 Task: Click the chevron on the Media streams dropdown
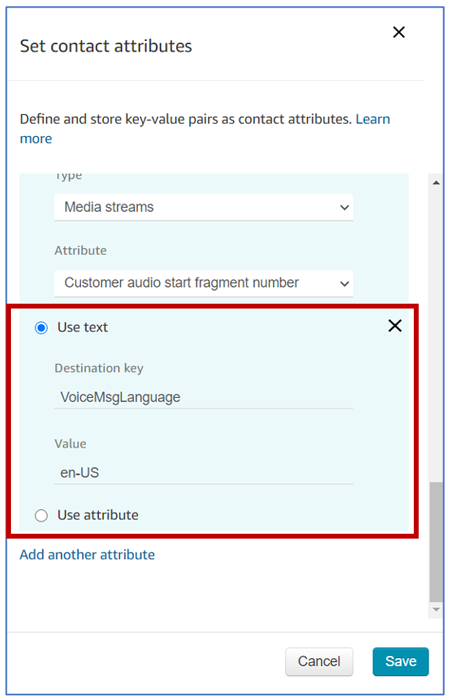(344, 208)
